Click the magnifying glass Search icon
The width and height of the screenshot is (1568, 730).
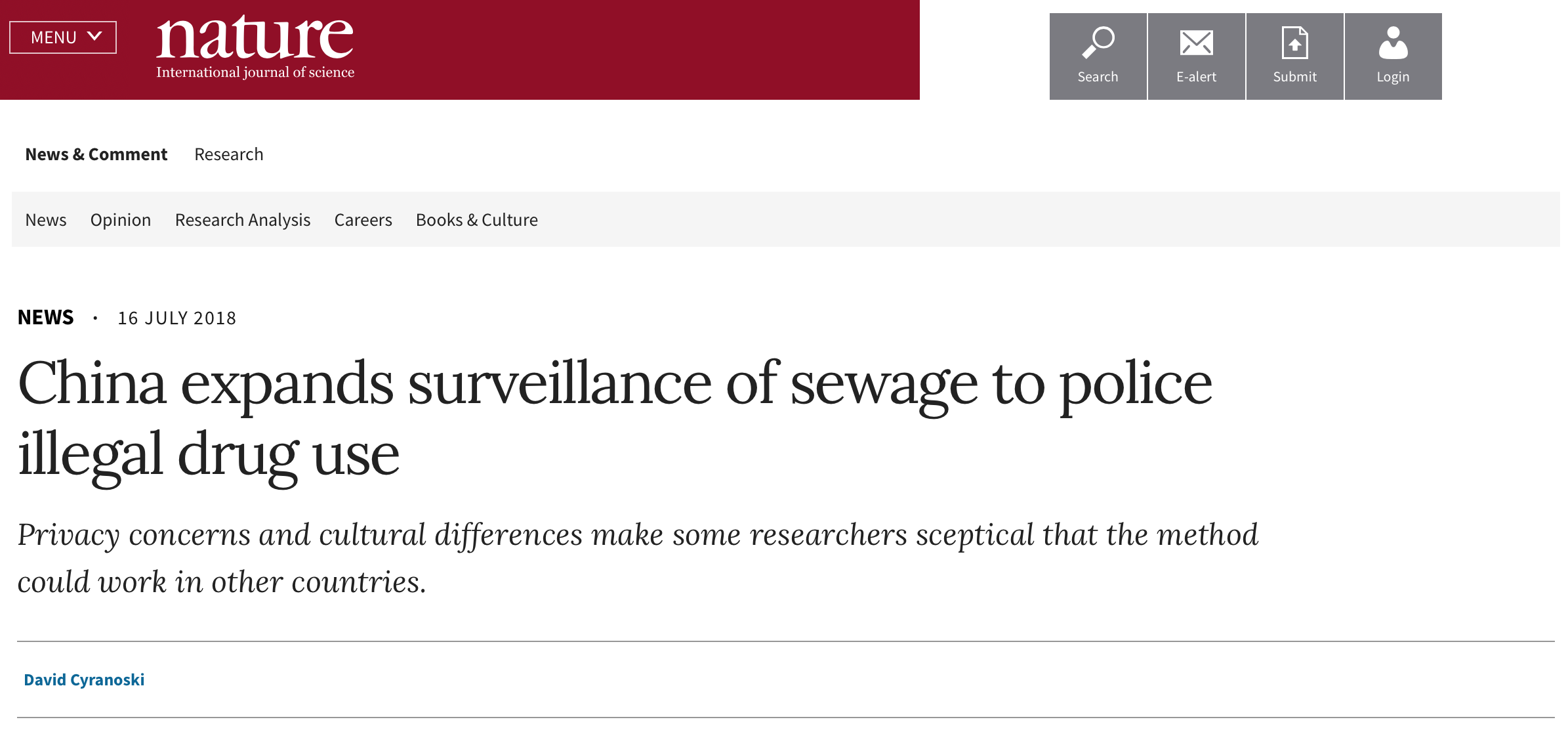click(1098, 43)
